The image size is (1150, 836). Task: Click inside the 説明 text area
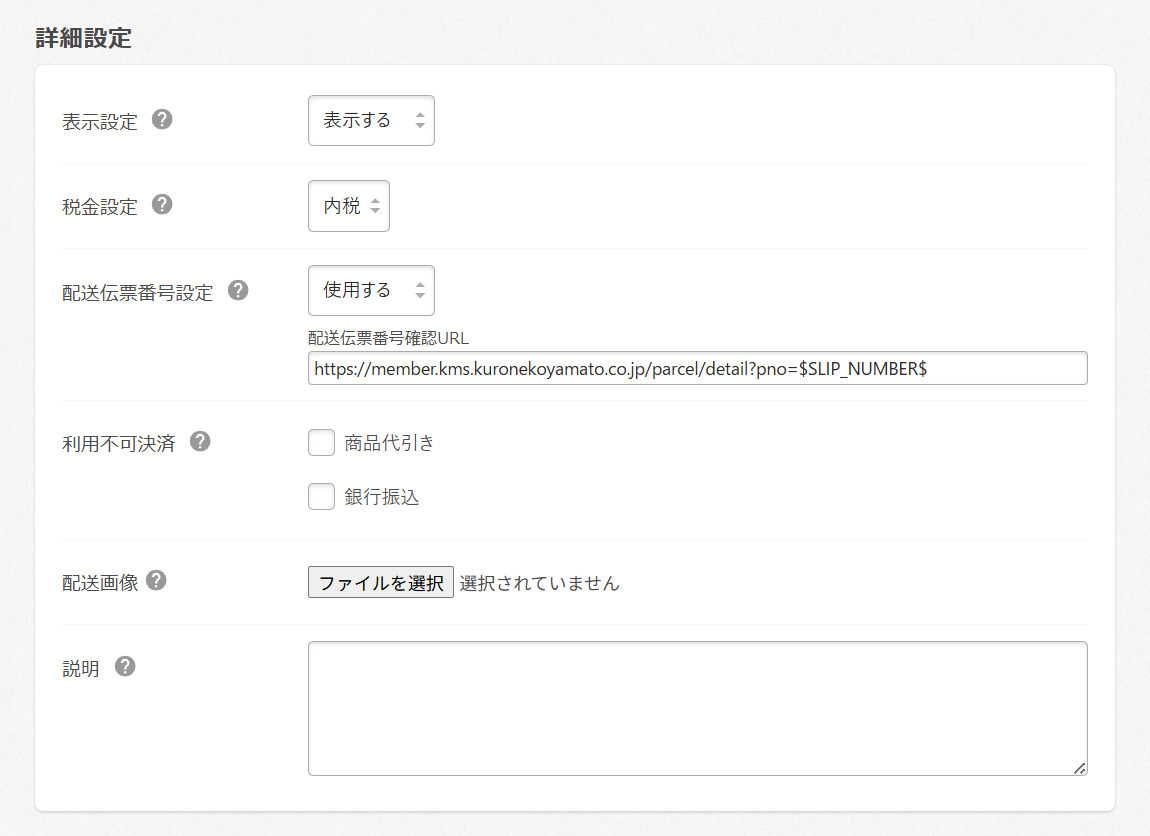tap(697, 708)
